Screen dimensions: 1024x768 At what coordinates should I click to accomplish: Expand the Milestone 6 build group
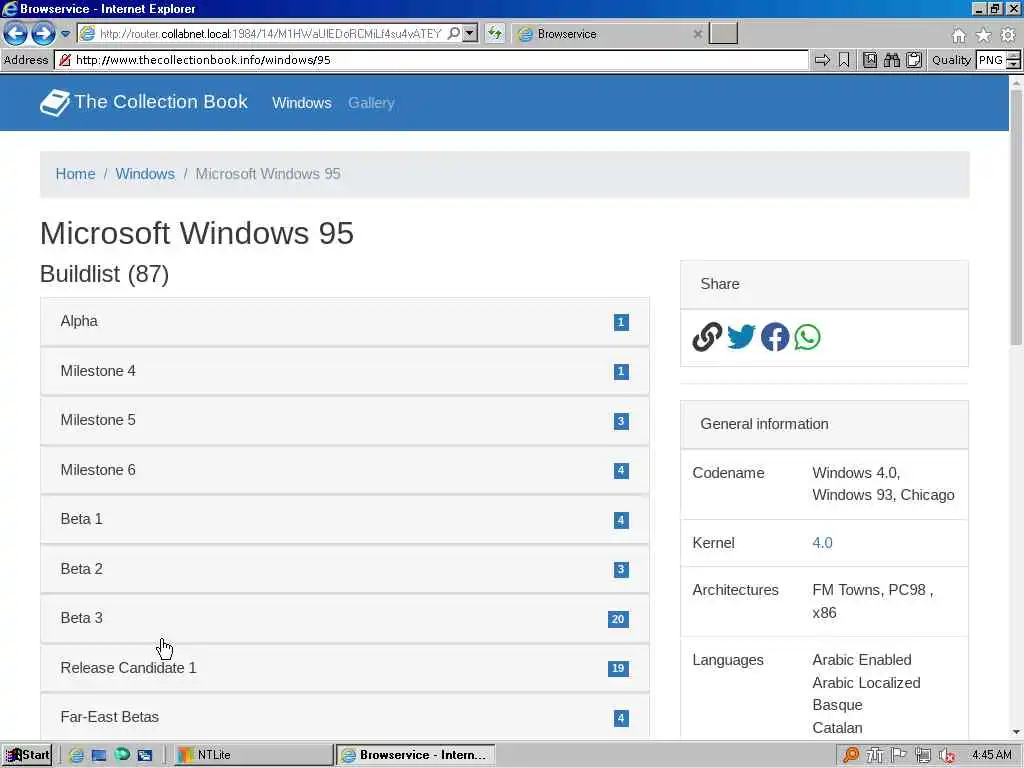[x=345, y=470]
